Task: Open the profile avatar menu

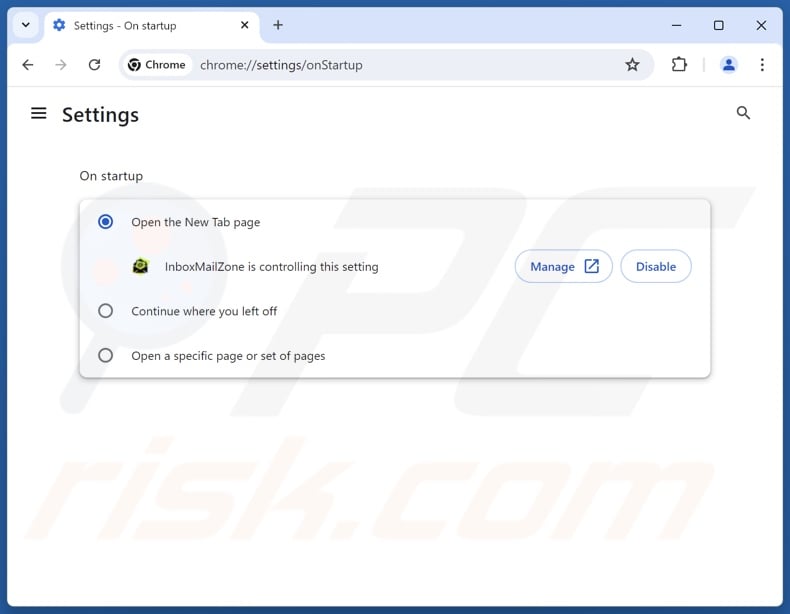Action: 729,64
